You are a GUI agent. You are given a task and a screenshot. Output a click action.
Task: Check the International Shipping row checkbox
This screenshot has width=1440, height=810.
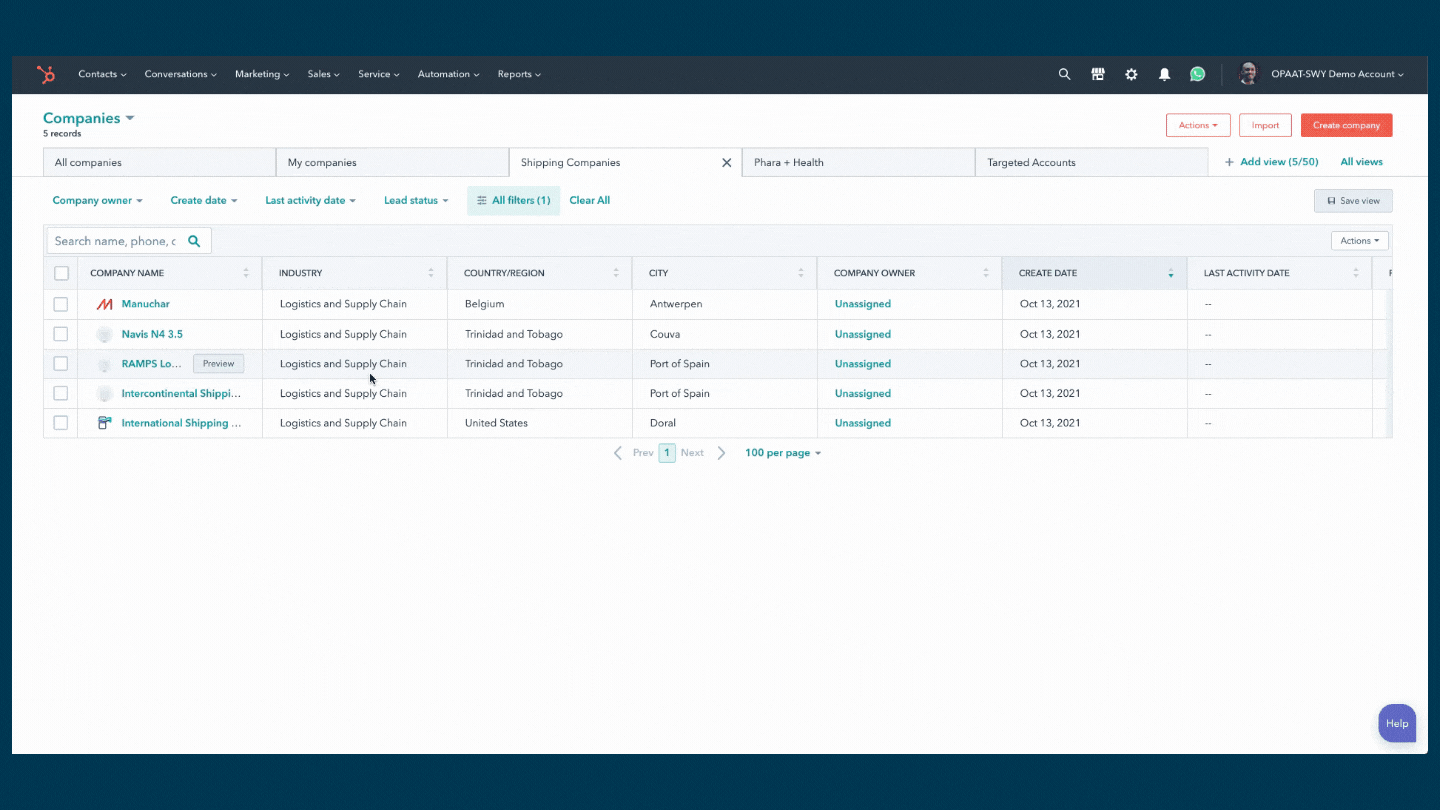61,423
